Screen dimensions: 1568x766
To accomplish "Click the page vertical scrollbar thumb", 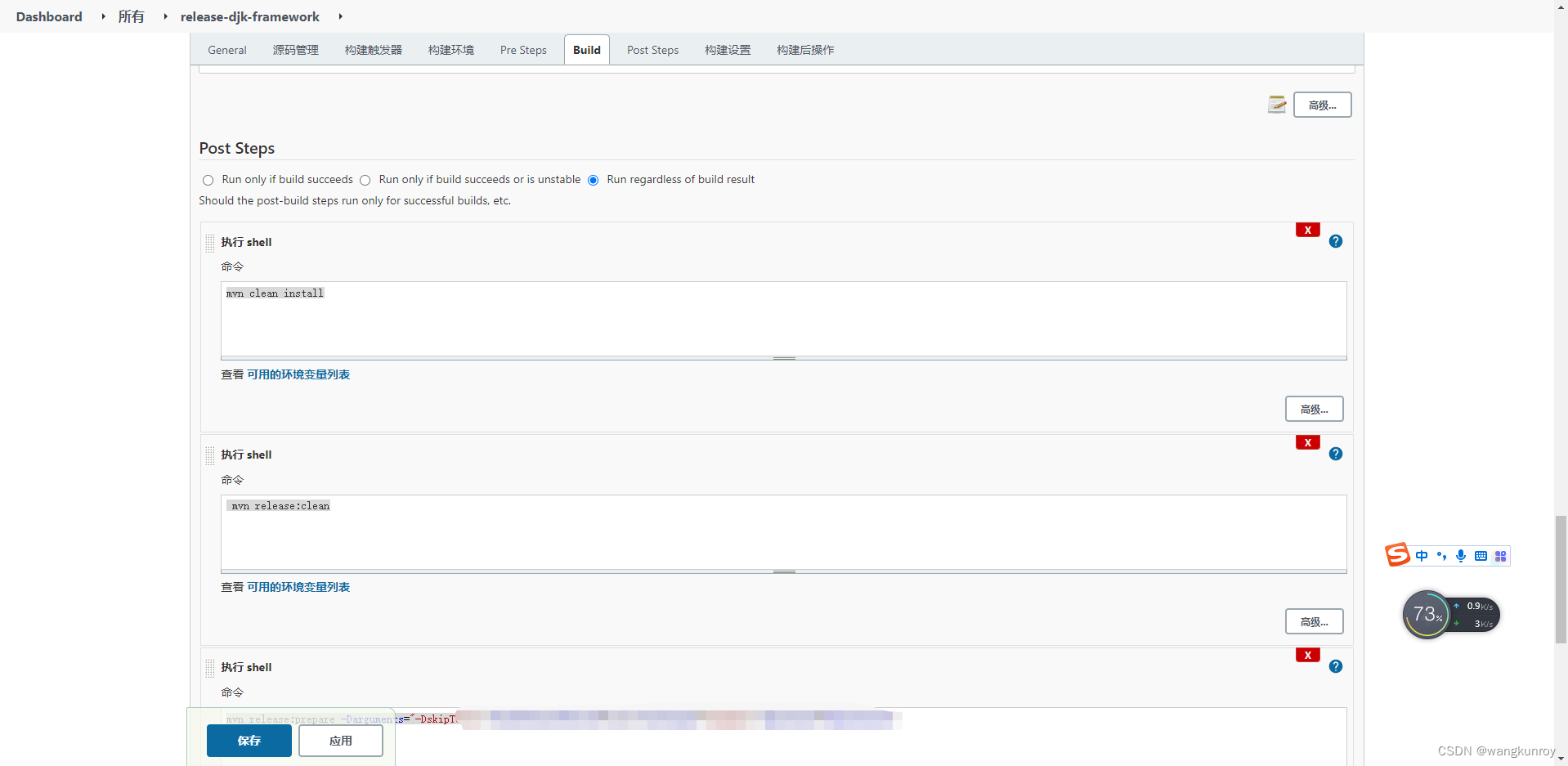I will tap(1561, 580).
